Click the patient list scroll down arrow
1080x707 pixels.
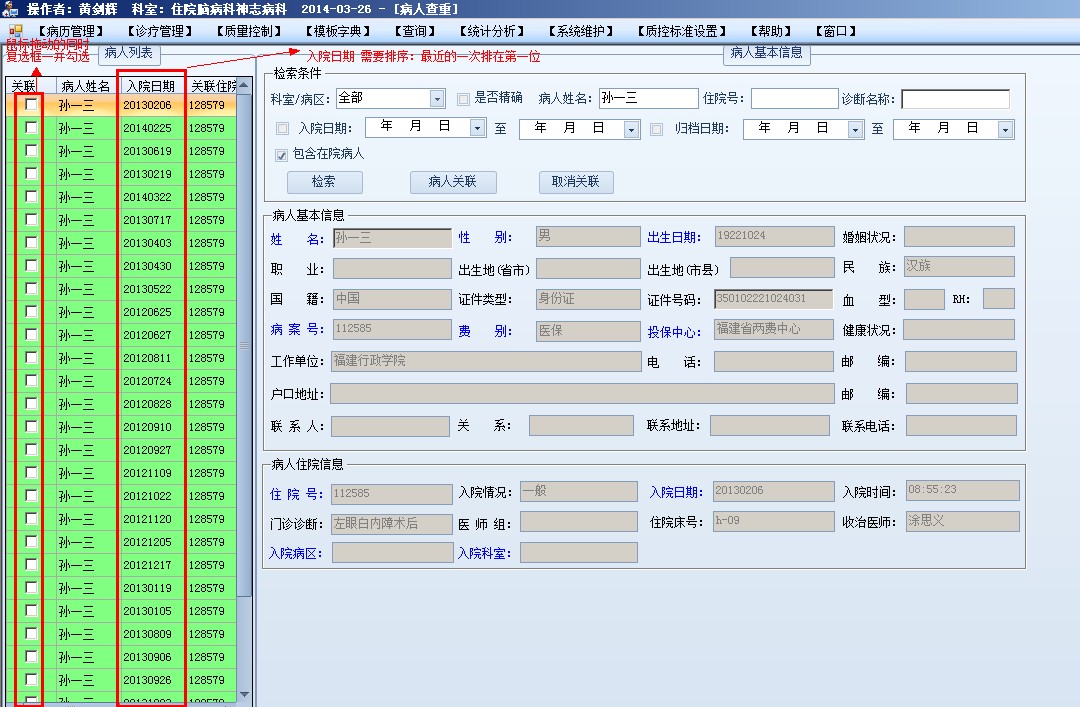click(x=245, y=695)
